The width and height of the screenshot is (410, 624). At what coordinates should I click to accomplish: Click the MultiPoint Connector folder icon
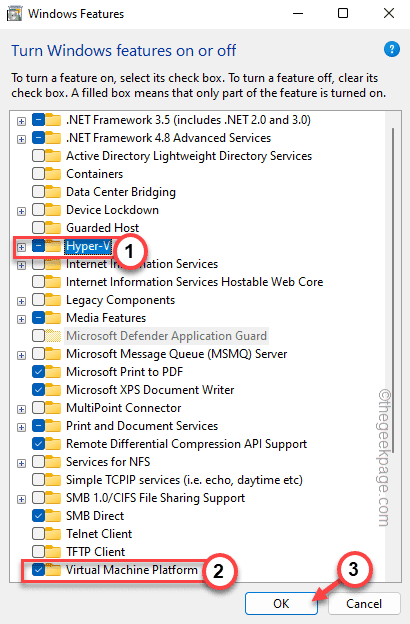[53, 408]
